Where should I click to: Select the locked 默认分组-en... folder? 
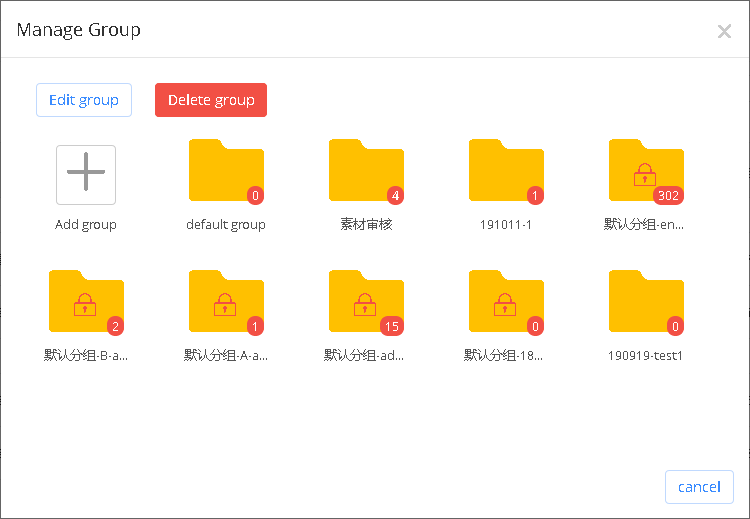[x=646, y=170]
